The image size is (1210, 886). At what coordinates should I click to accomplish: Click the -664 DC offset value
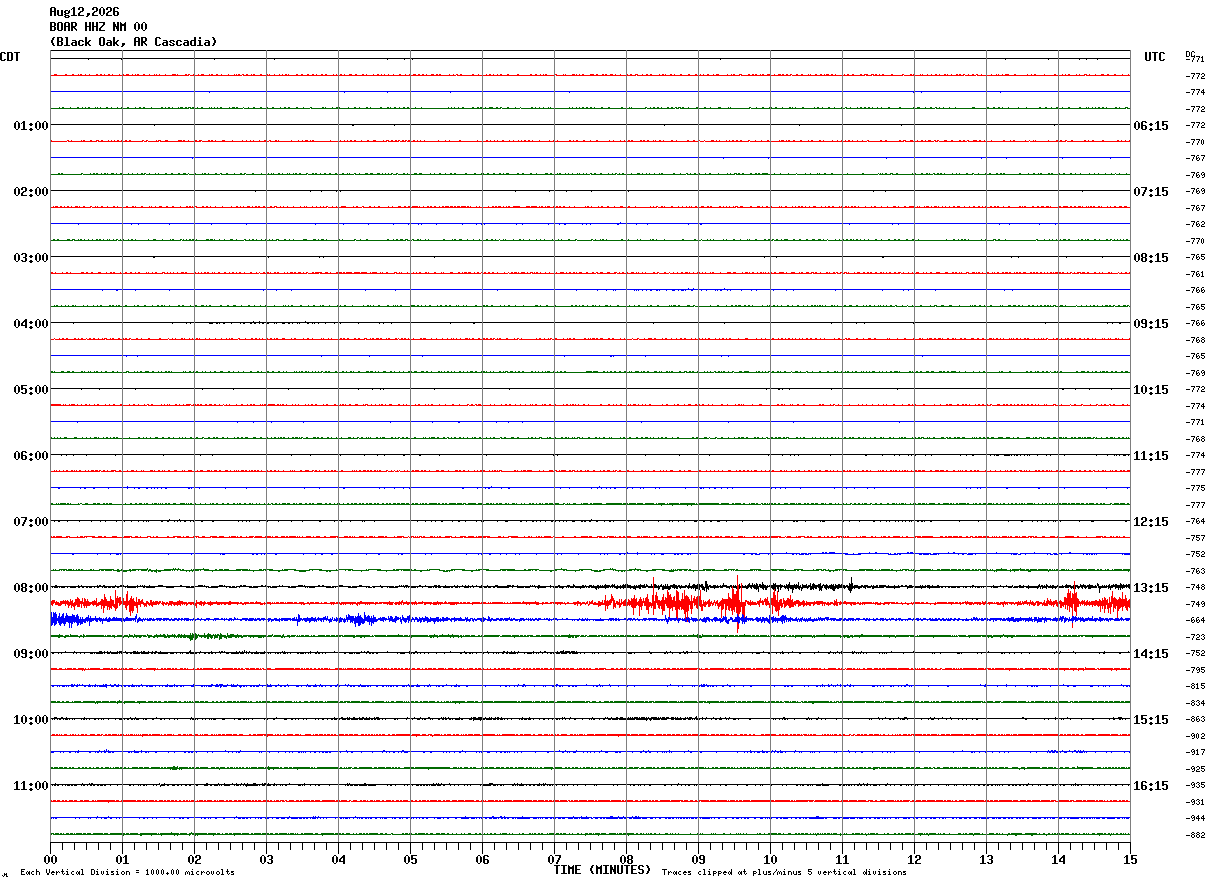point(1195,621)
